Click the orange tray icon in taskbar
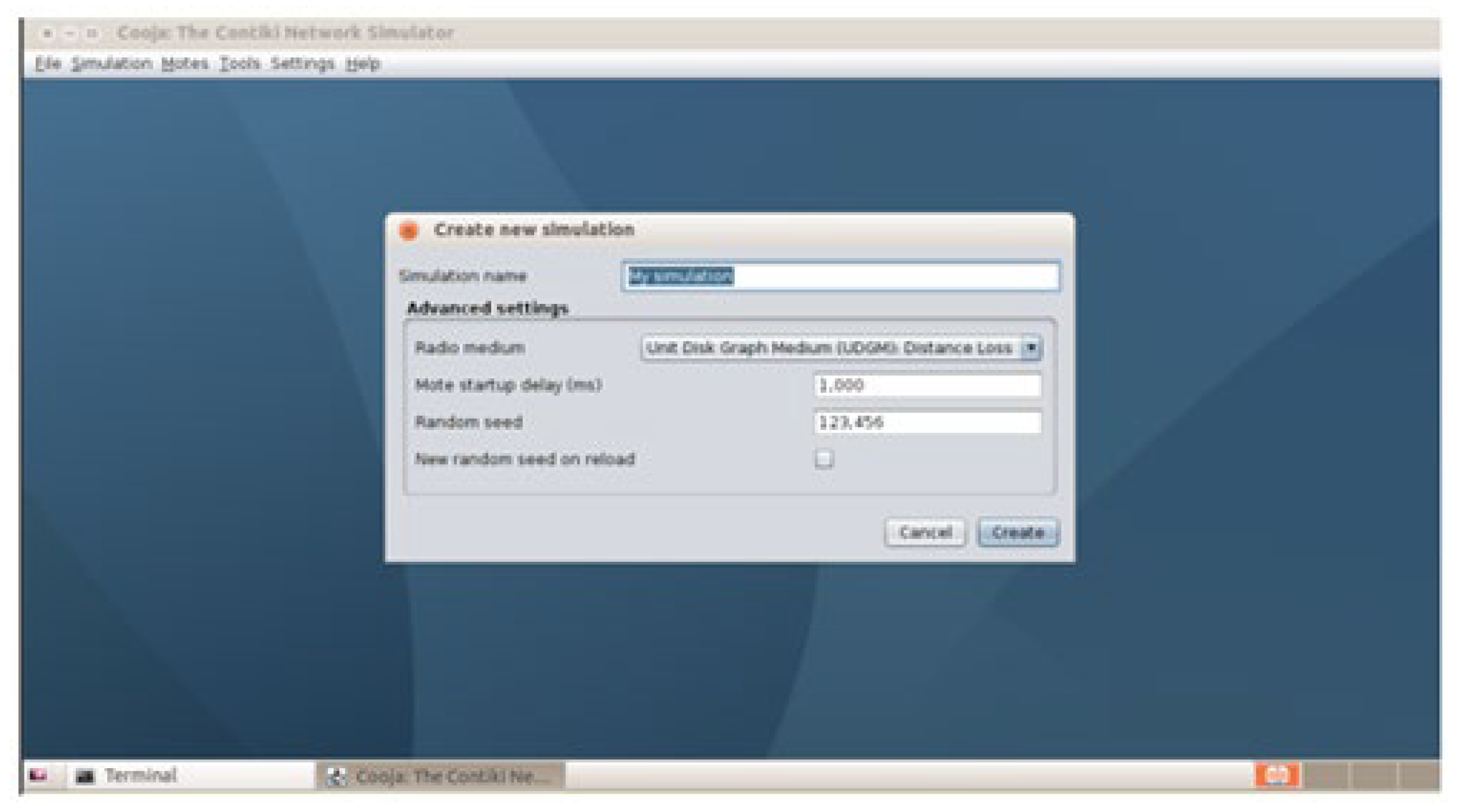The image size is (1458, 812). click(1277, 775)
